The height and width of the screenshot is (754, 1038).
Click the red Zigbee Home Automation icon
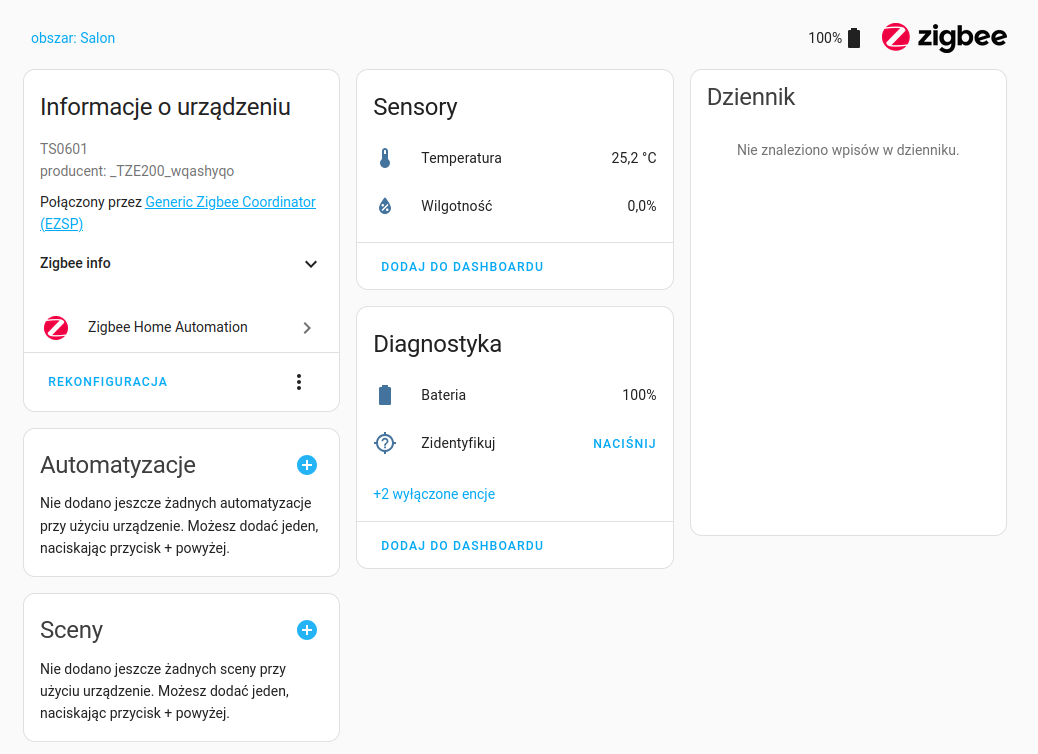click(56, 328)
